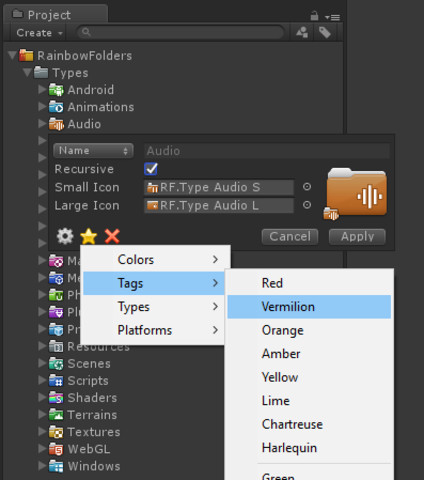Click the RF.Type Audio S field
Image resolution: width=424 pixels, height=480 pixels.
click(219, 187)
